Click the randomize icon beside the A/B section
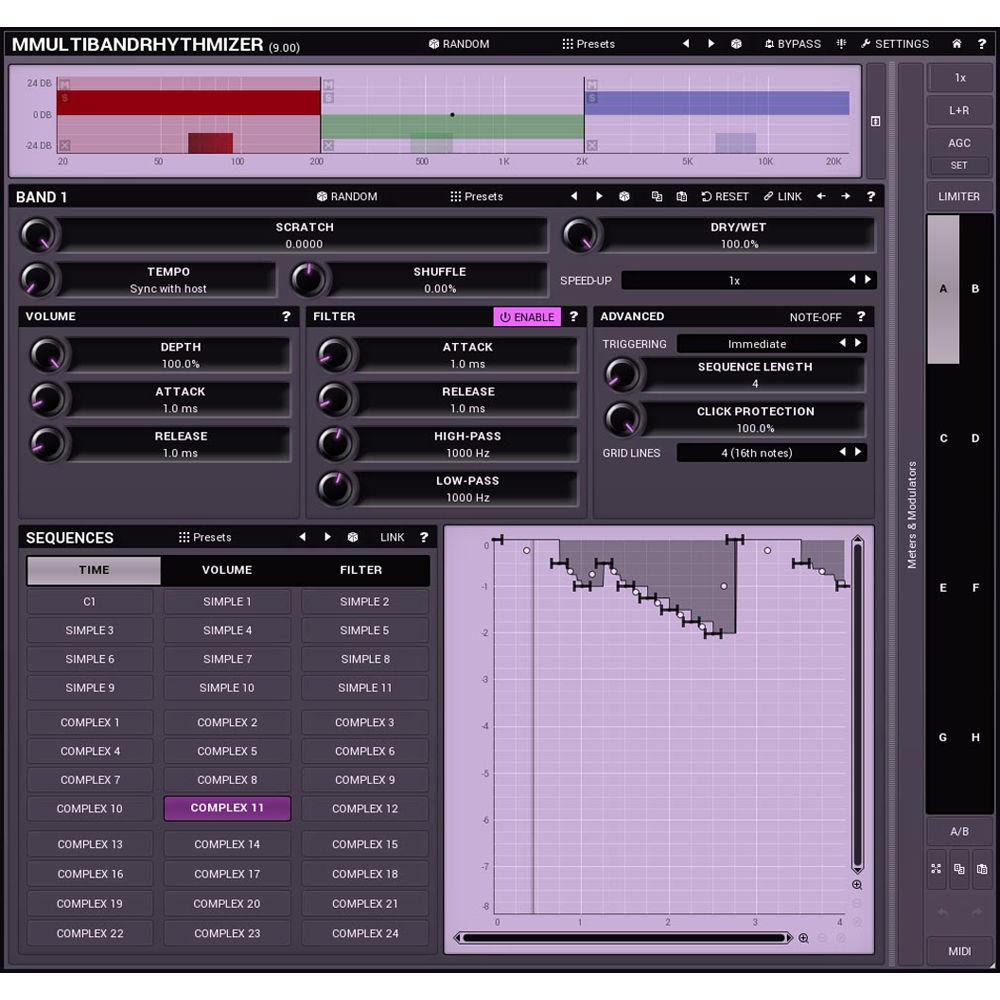Image resolution: width=1000 pixels, height=1000 pixels. click(x=937, y=870)
